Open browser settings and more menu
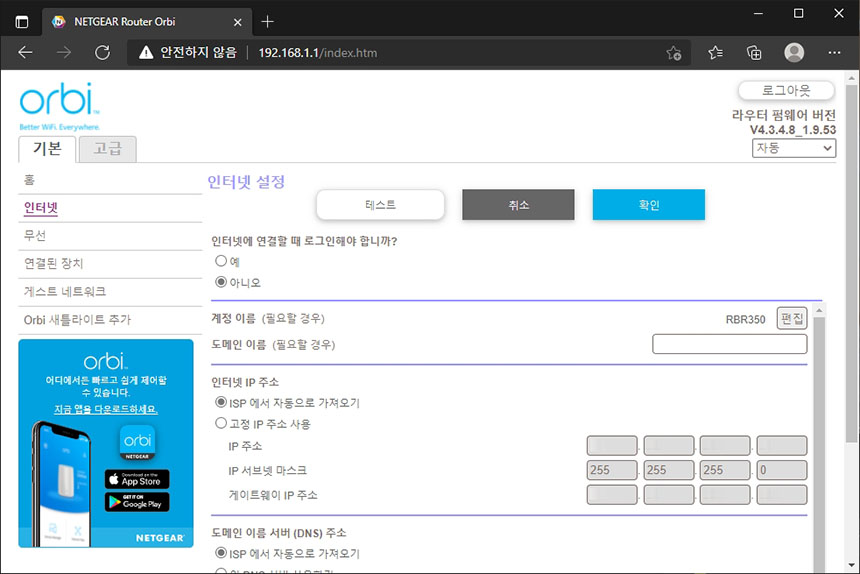 click(x=834, y=53)
